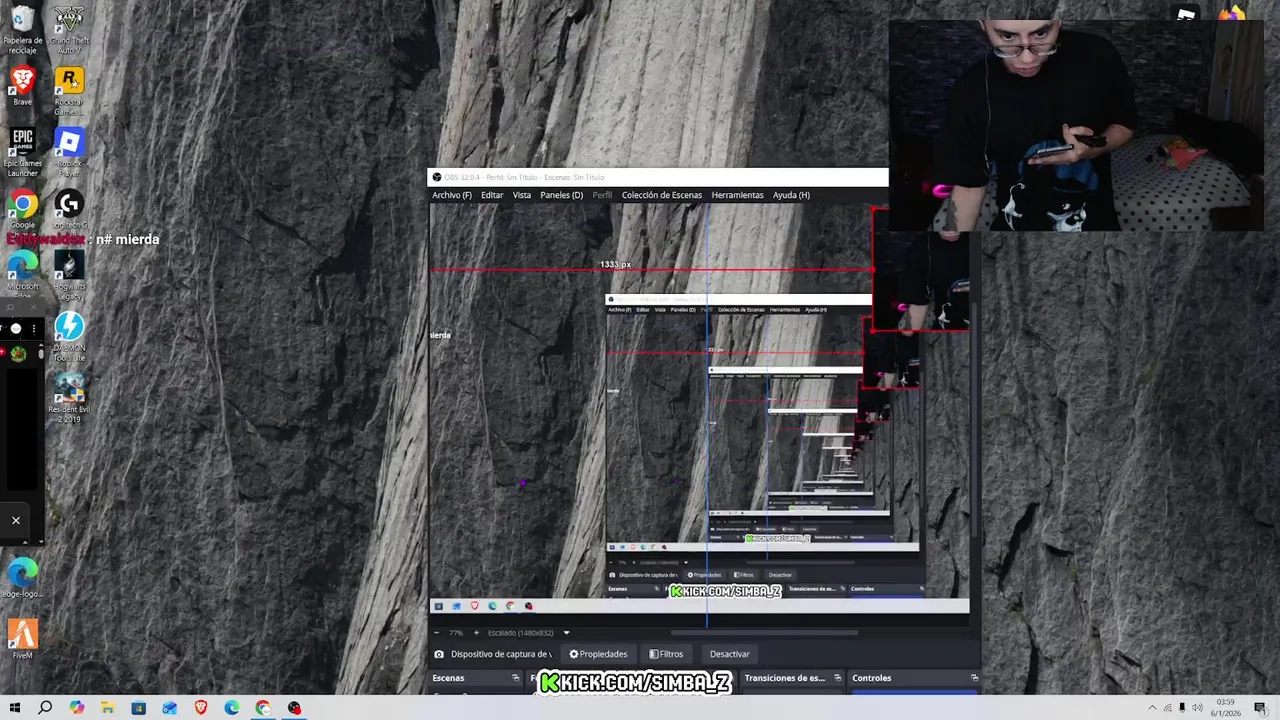Close the small side panel with the X button
Viewport: 1280px width, 720px height.
[x=15, y=520]
